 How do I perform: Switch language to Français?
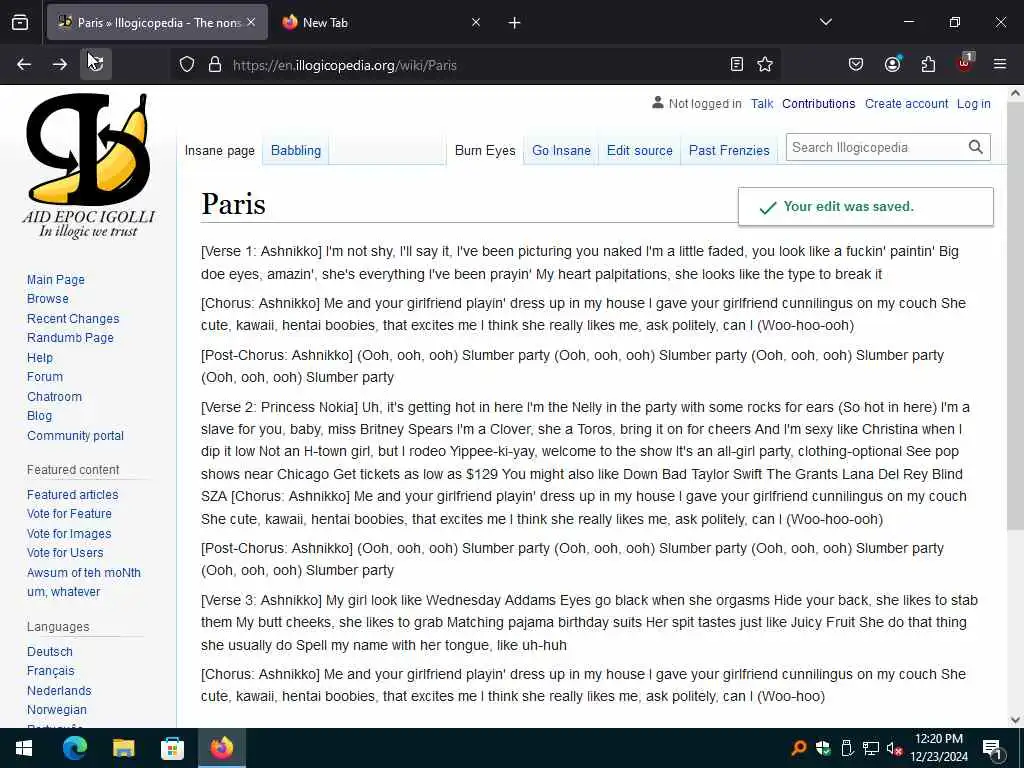click(50, 671)
